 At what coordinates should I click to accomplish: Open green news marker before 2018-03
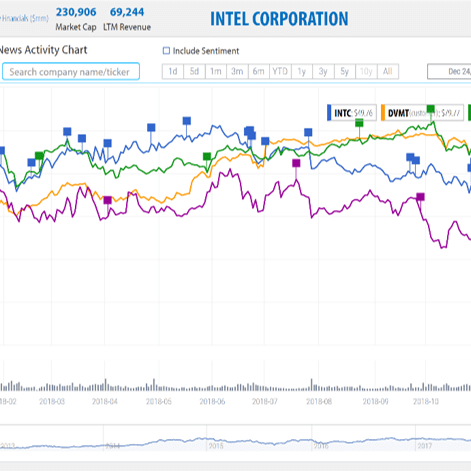pyautogui.click(x=39, y=156)
